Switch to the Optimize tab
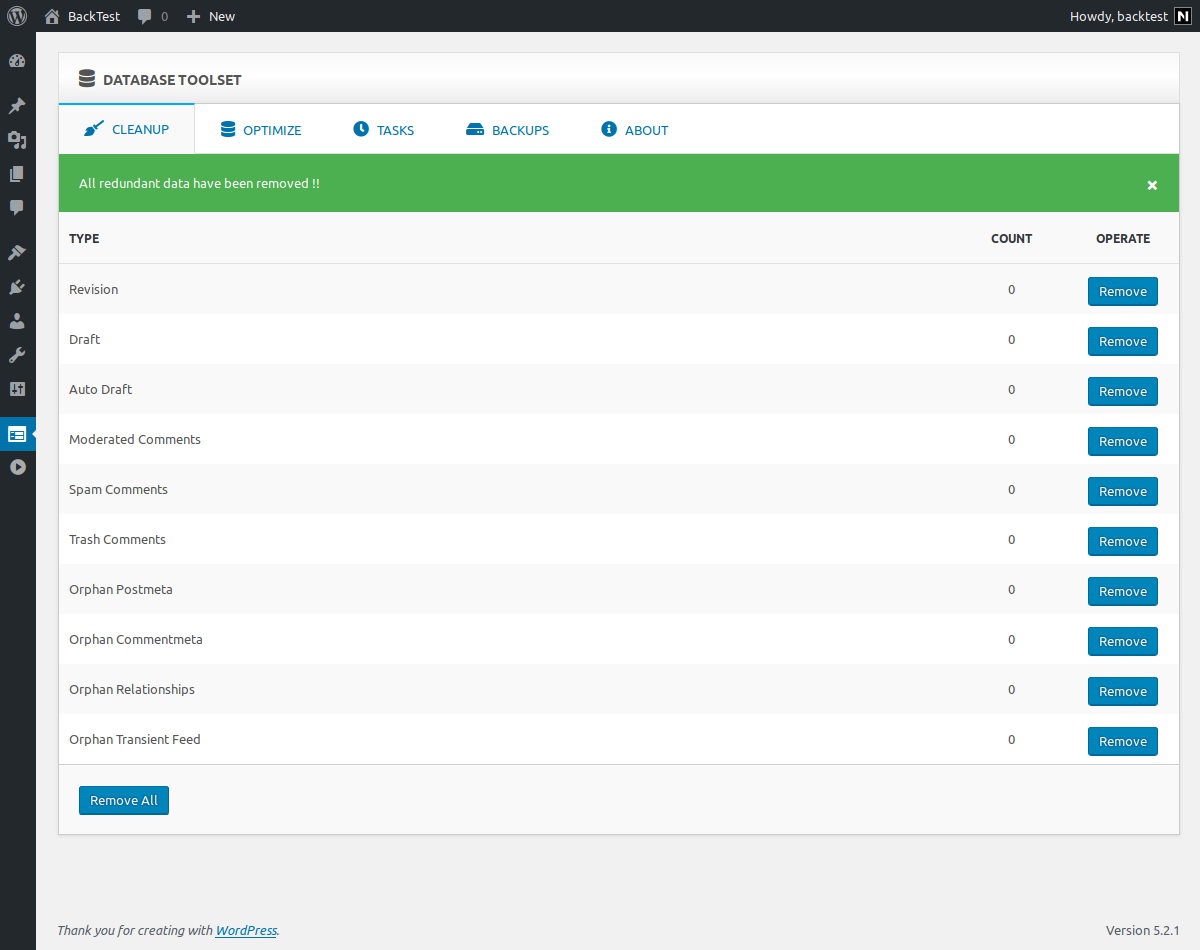The width and height of the screenshot is (1200, 950). click(261, 130)
